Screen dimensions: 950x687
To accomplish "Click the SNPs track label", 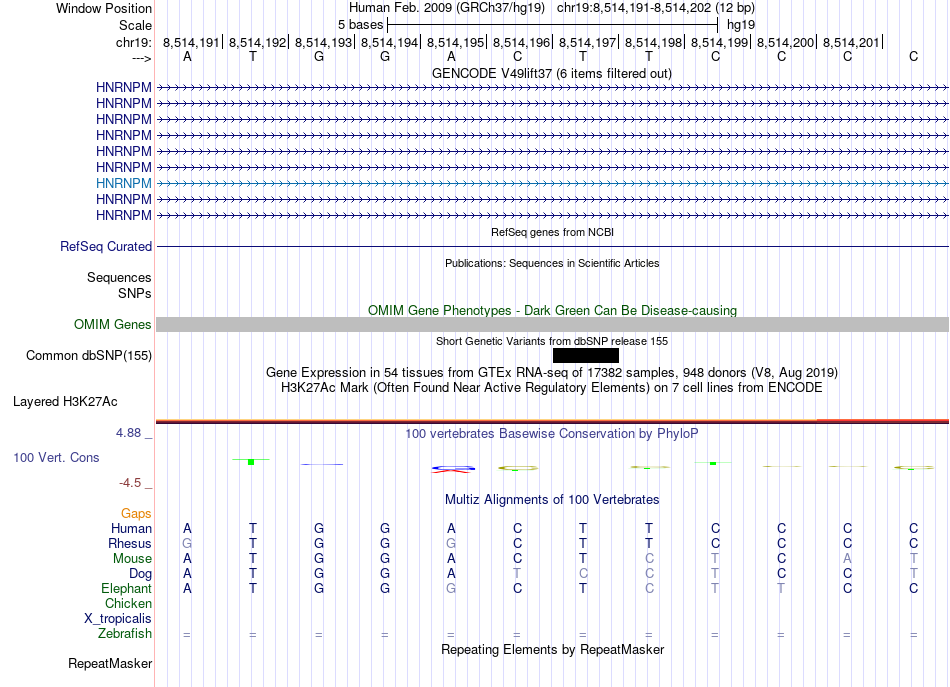I will 135,293.
